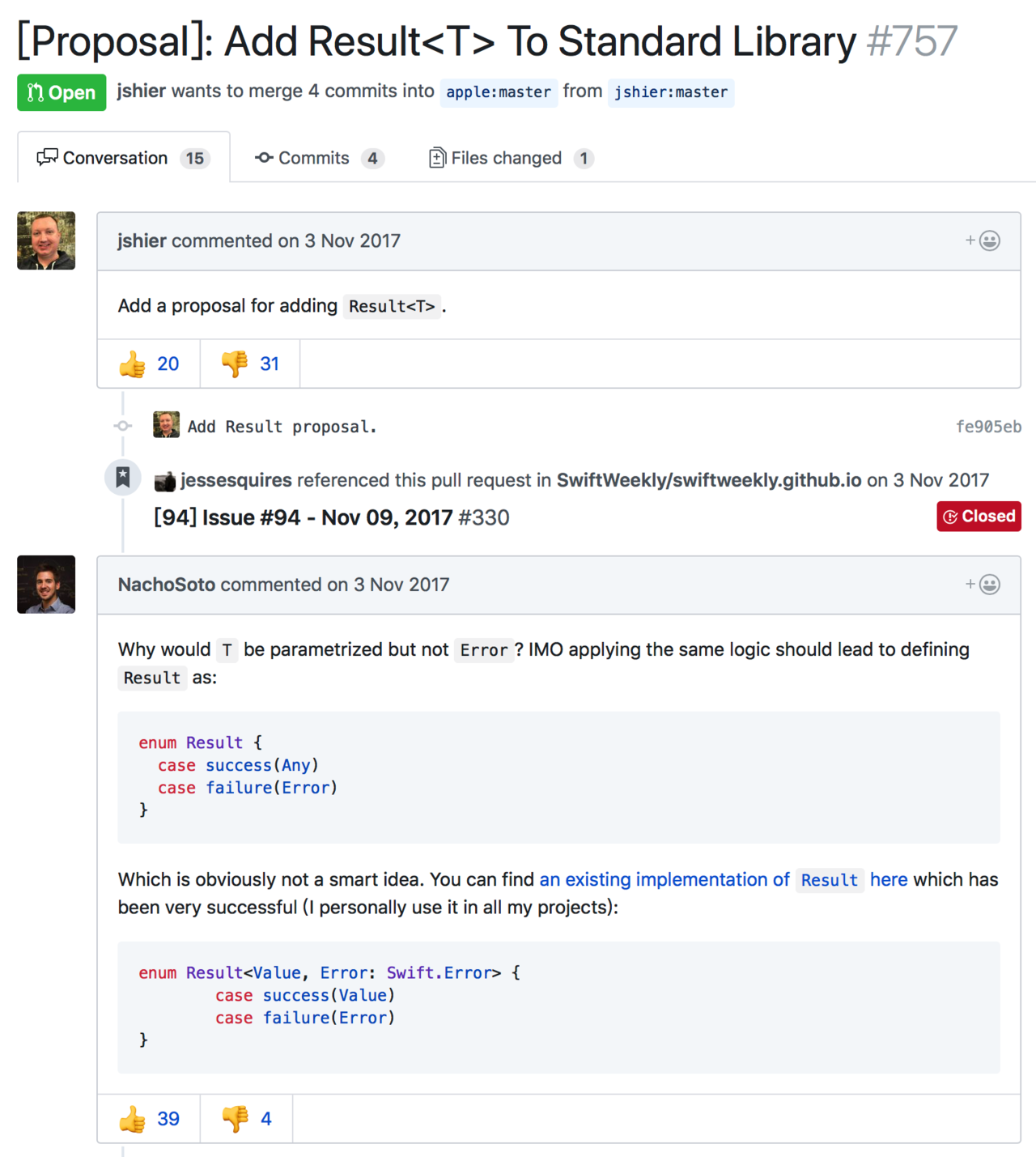Toggle thumbs up on jshier's comment
1036x1157 pixels.
149,364
